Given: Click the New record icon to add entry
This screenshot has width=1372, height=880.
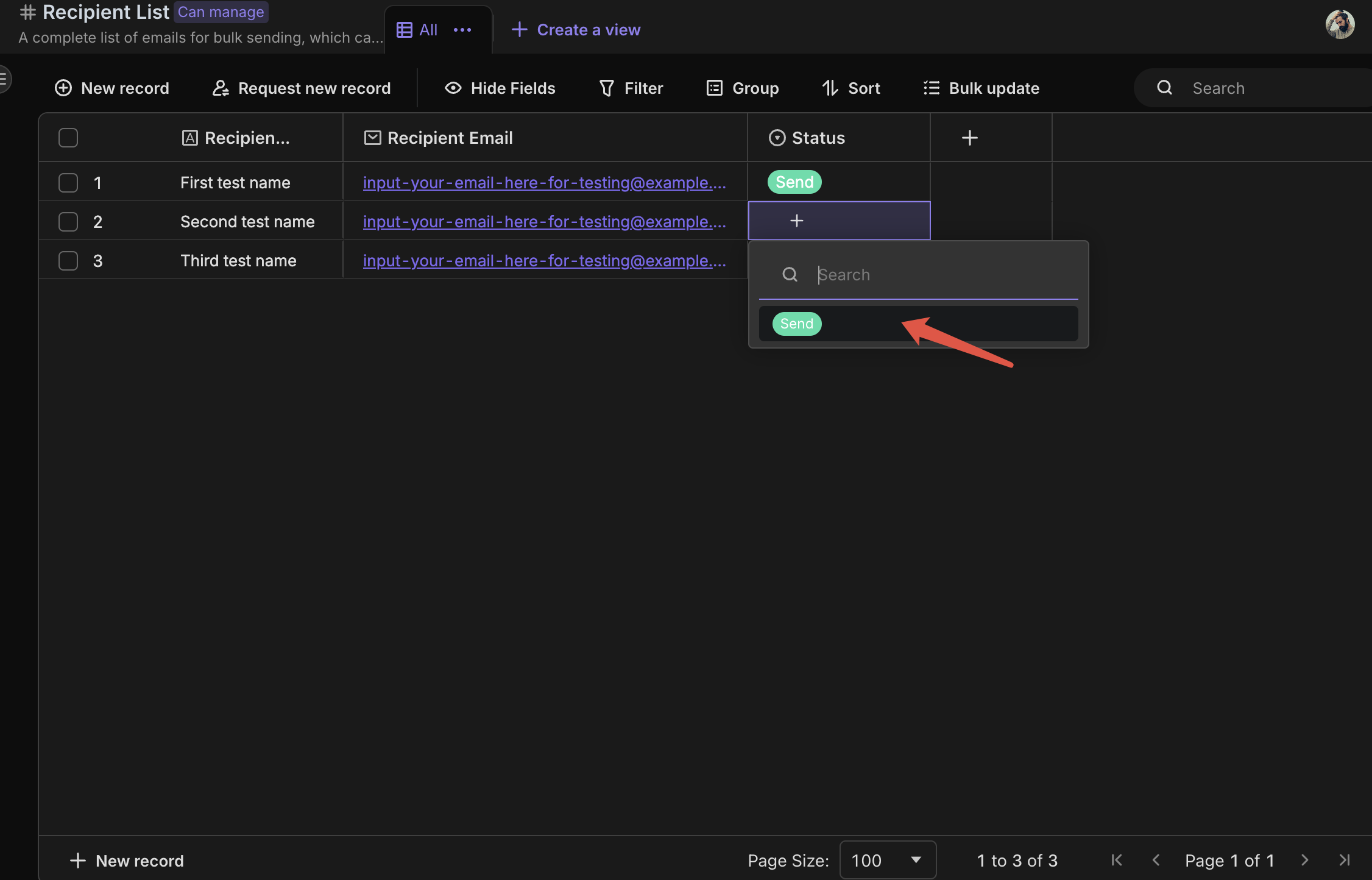Looking at the screenshot, I should pyautogui.click(x=63, y=87).
